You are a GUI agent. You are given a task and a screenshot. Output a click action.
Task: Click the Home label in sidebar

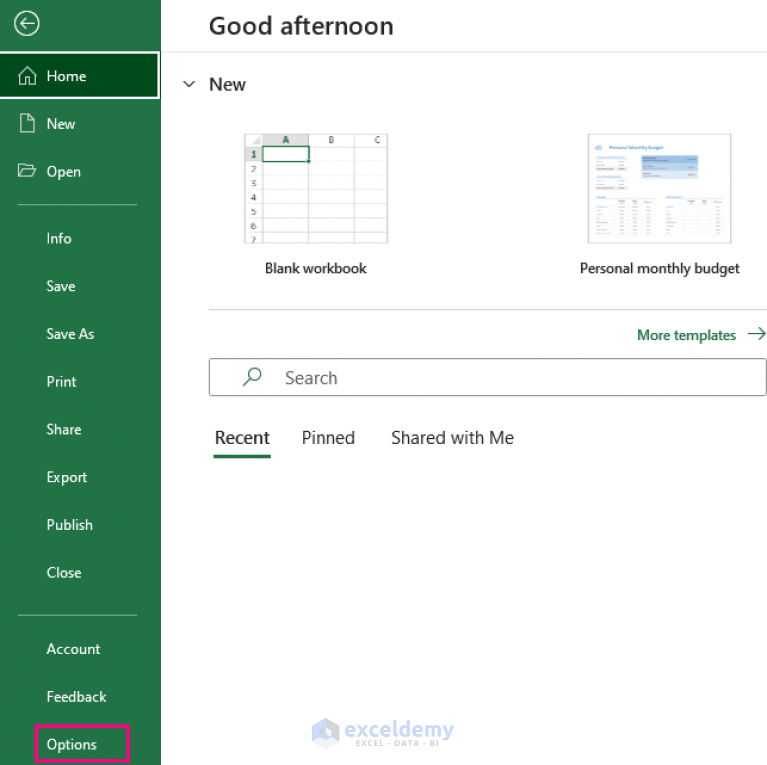pos(66,76)
